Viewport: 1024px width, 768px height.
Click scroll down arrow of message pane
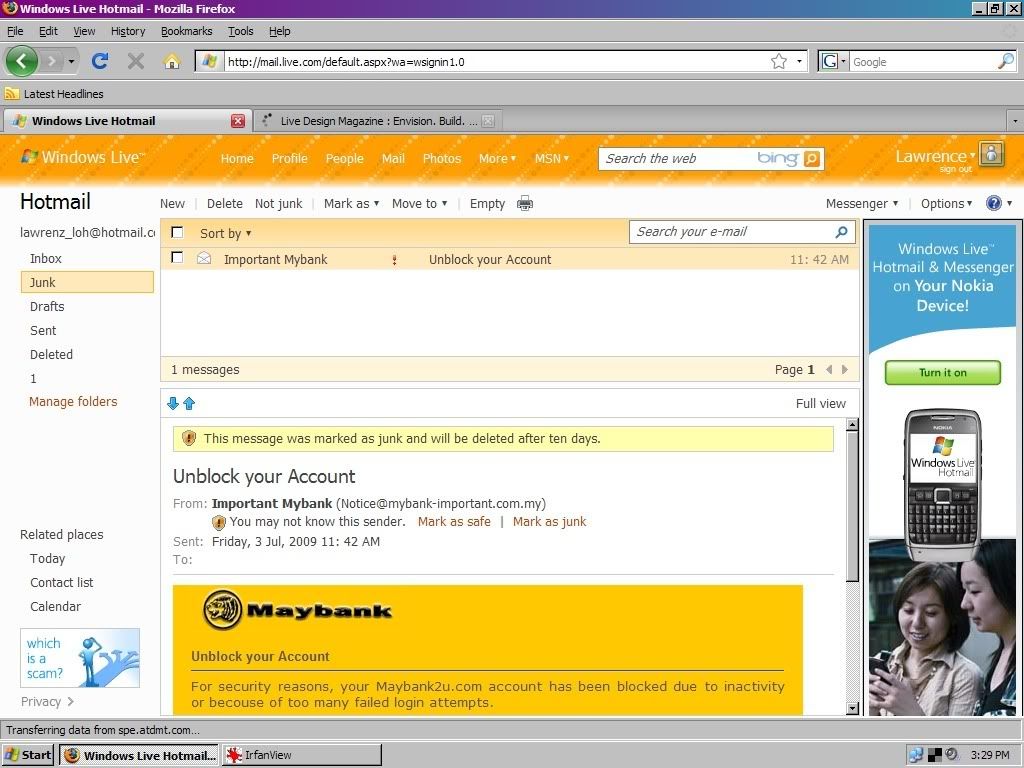(x=852, y=708)
